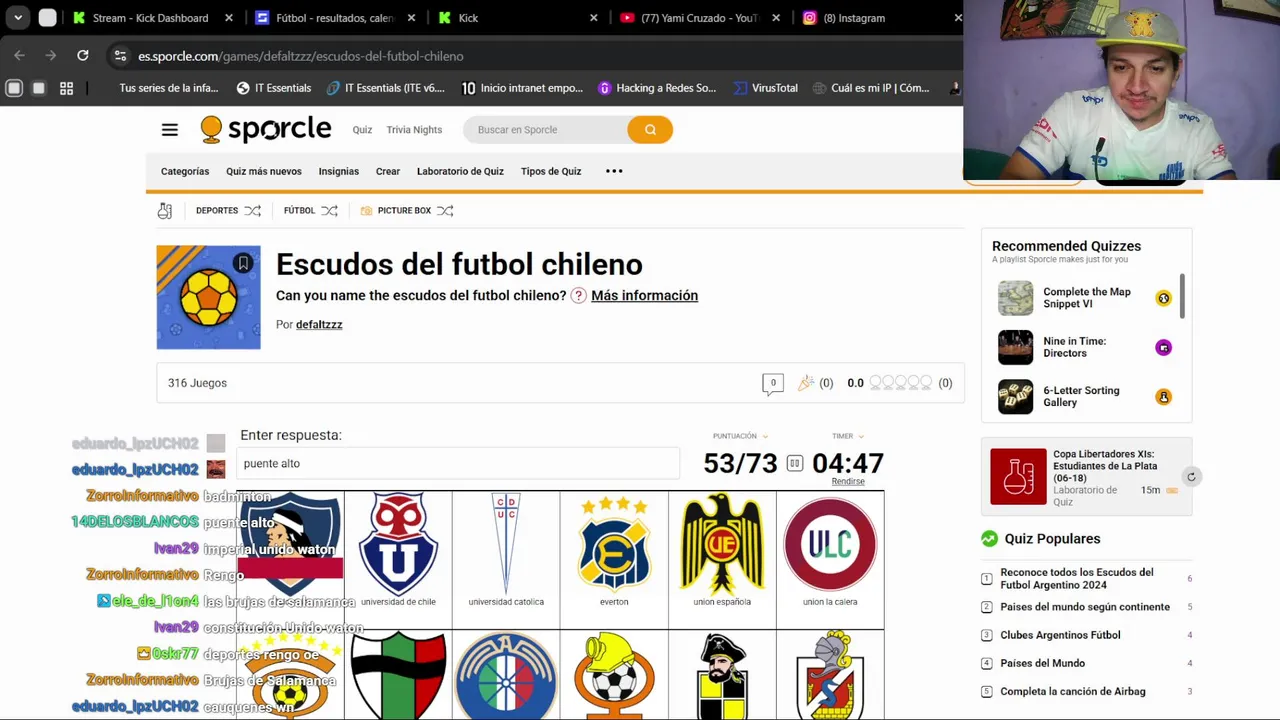
Task: Switch to the YouTube Yami Cruzado tab
Action: [698, 18]
